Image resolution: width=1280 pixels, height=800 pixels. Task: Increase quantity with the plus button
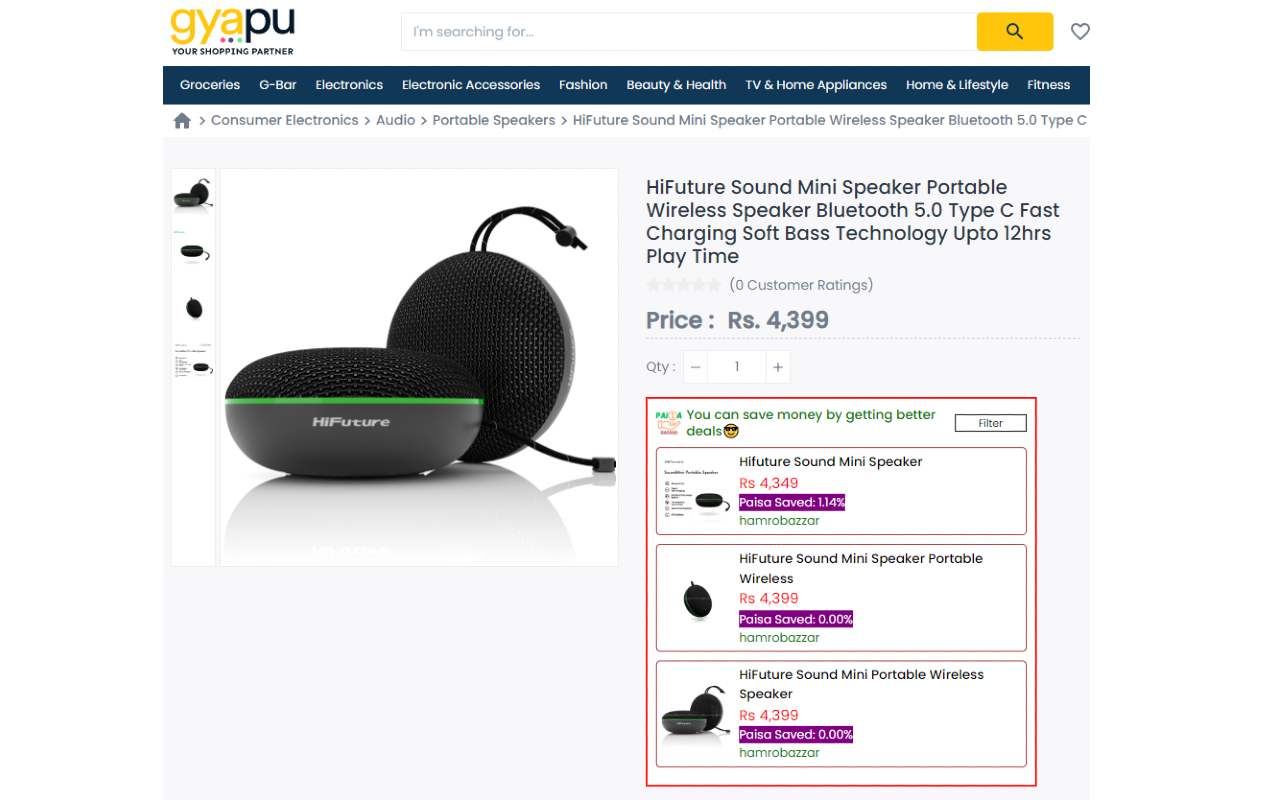778,367
